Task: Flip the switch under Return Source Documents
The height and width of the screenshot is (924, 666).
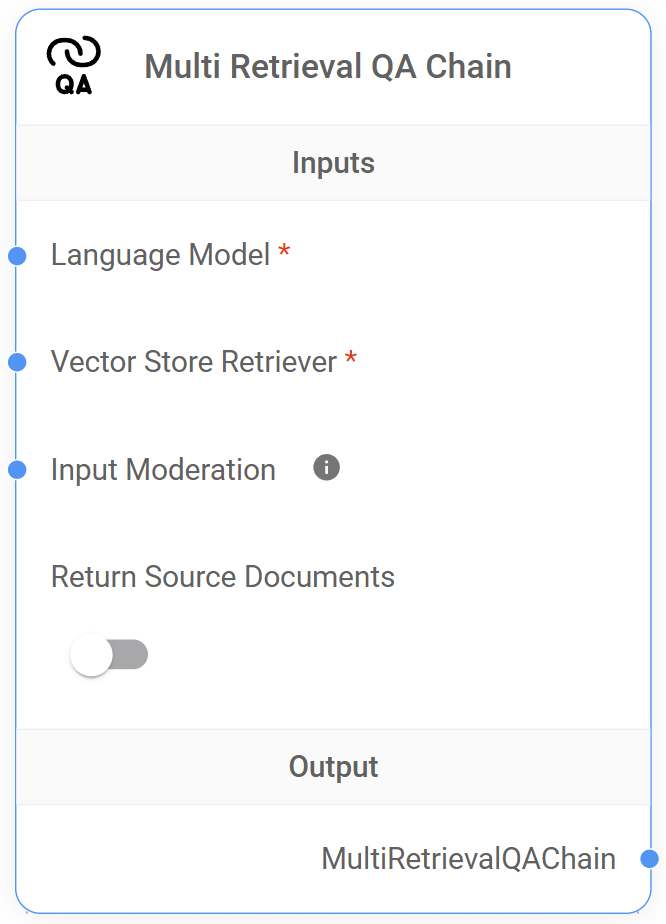Action: pos(108,654)
